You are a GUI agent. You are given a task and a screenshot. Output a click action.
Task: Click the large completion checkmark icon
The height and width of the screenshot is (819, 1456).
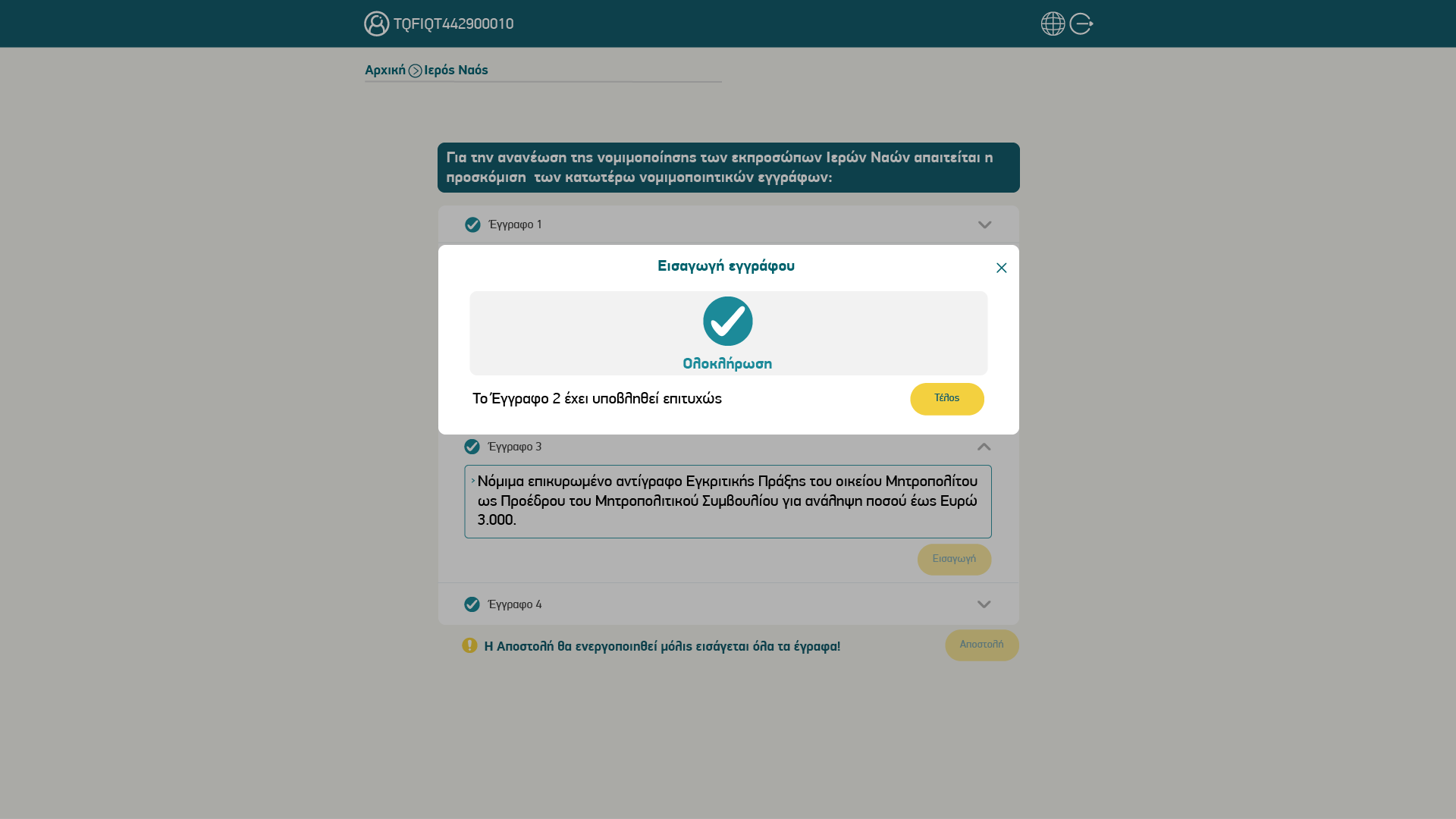click(x=727, y=321)
